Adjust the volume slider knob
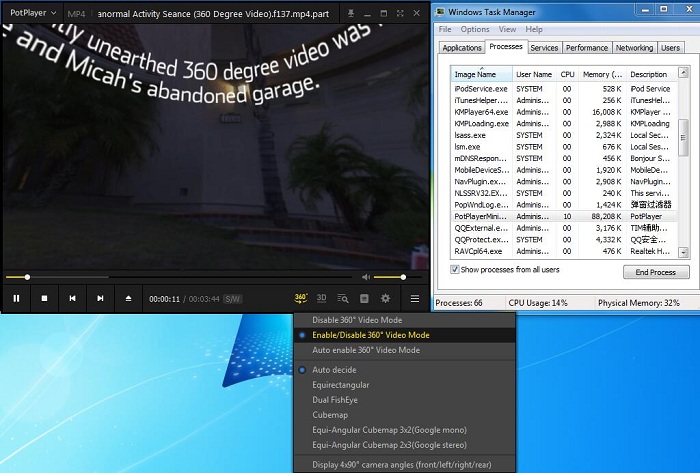 click(403, 277)
